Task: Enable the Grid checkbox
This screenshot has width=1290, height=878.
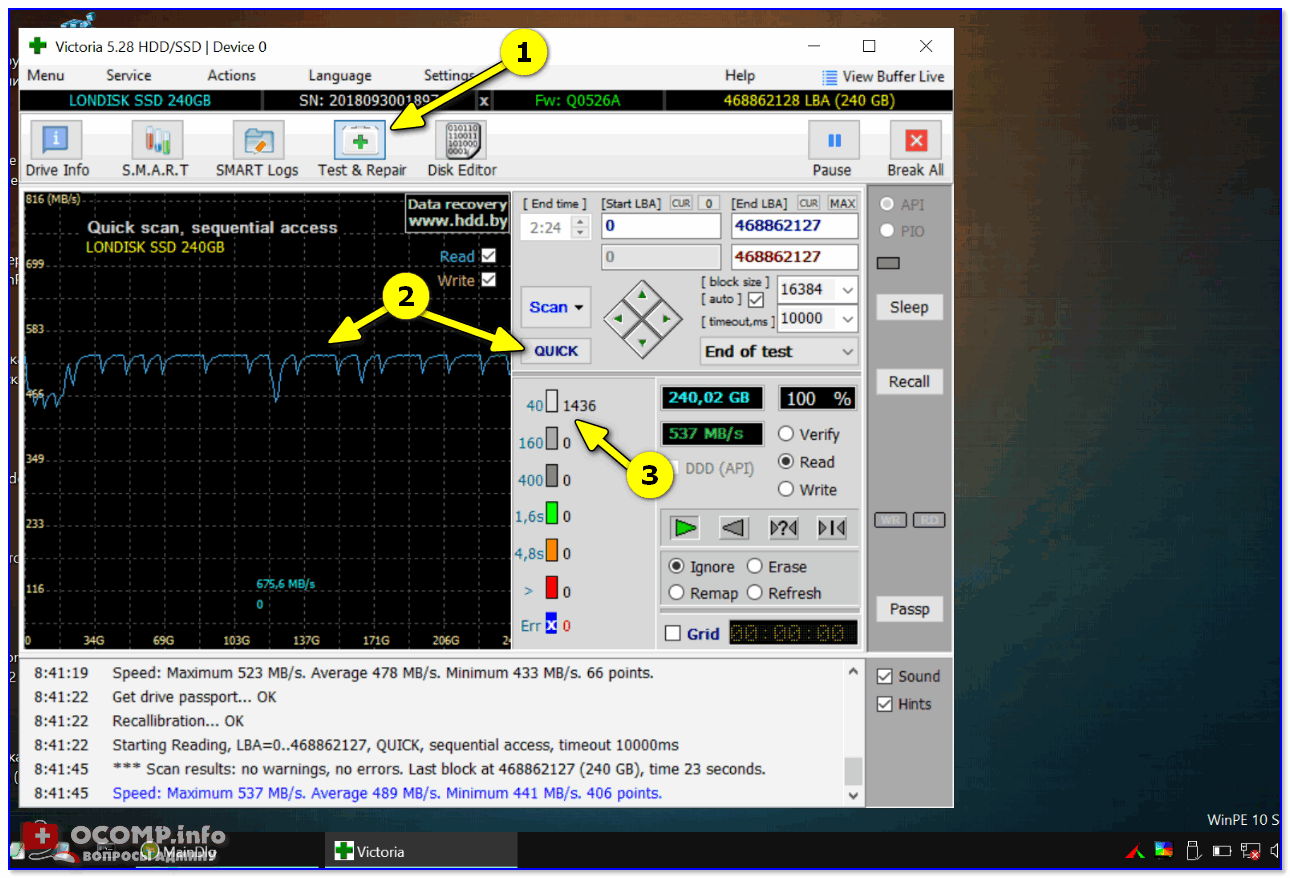Action: click(673, 633)
